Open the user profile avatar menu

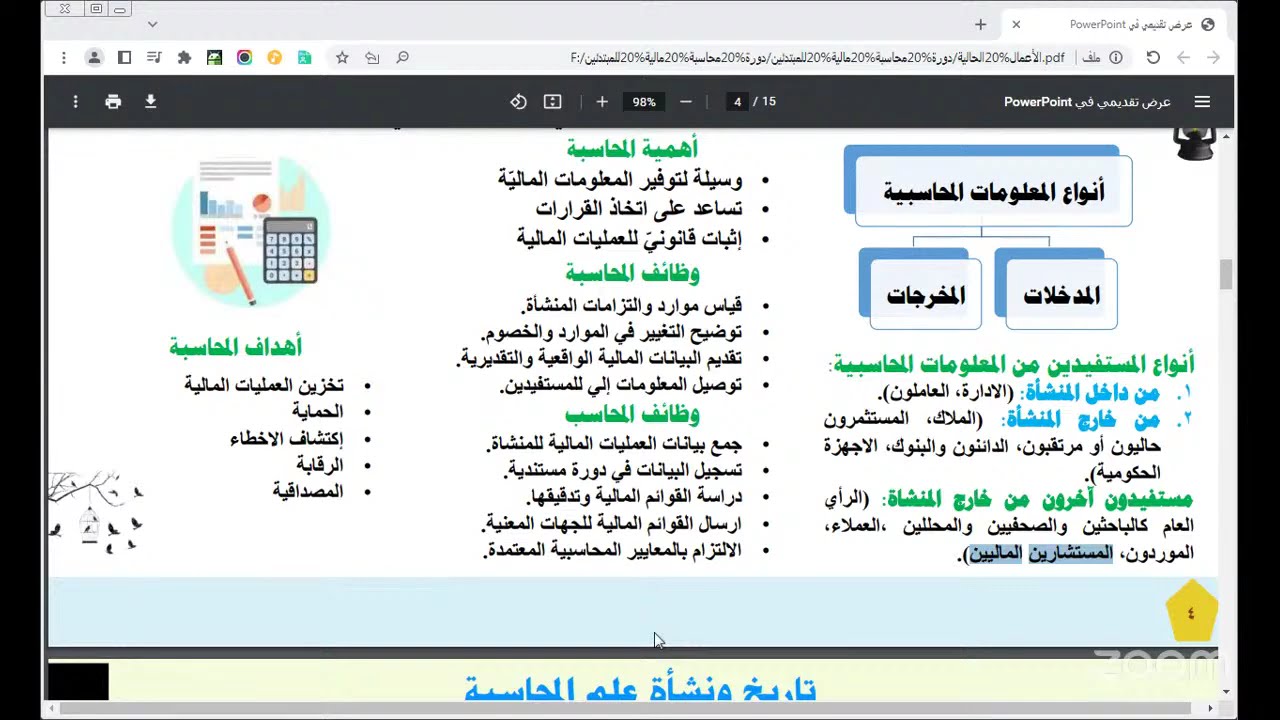(x=94, y=58)
